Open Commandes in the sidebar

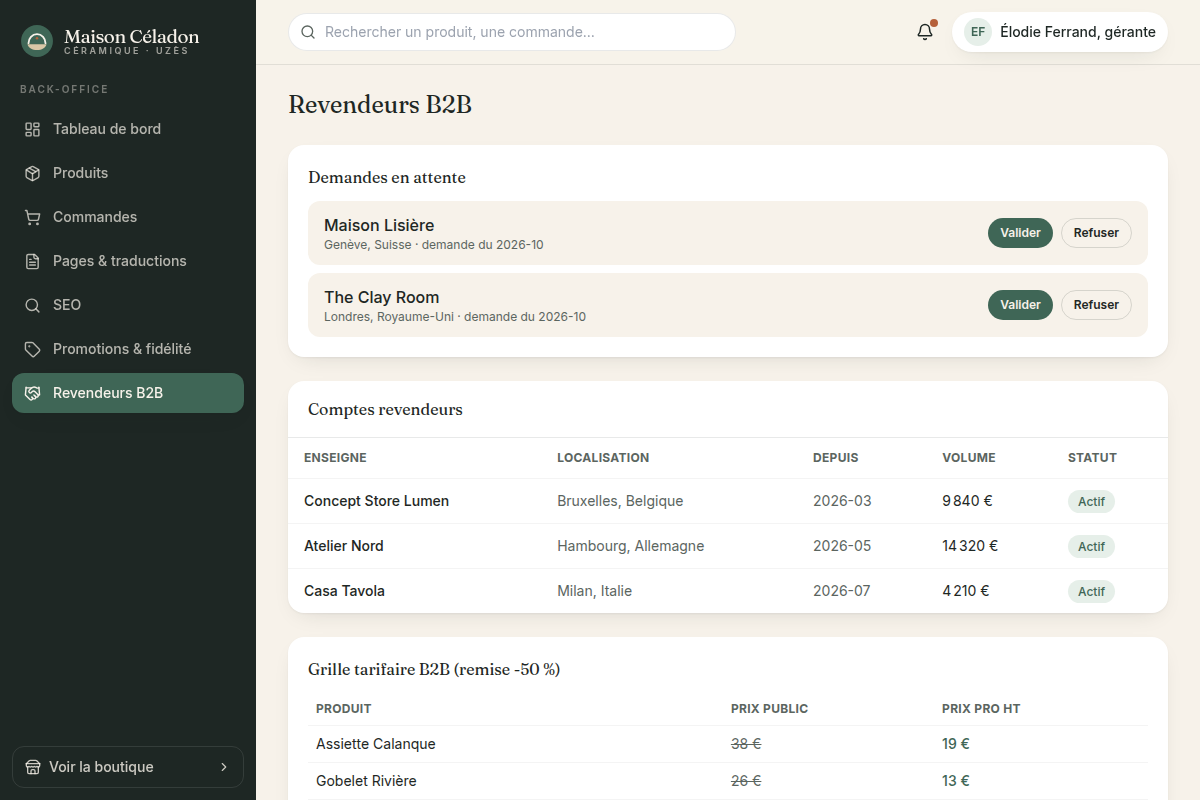point(128,217)
